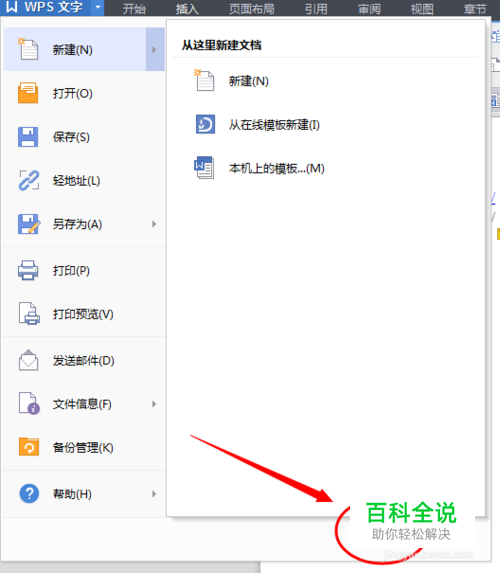Choose 发送邮件(D) from the menu
Screen dimensions: 500x573
click(x=84, y=361)
